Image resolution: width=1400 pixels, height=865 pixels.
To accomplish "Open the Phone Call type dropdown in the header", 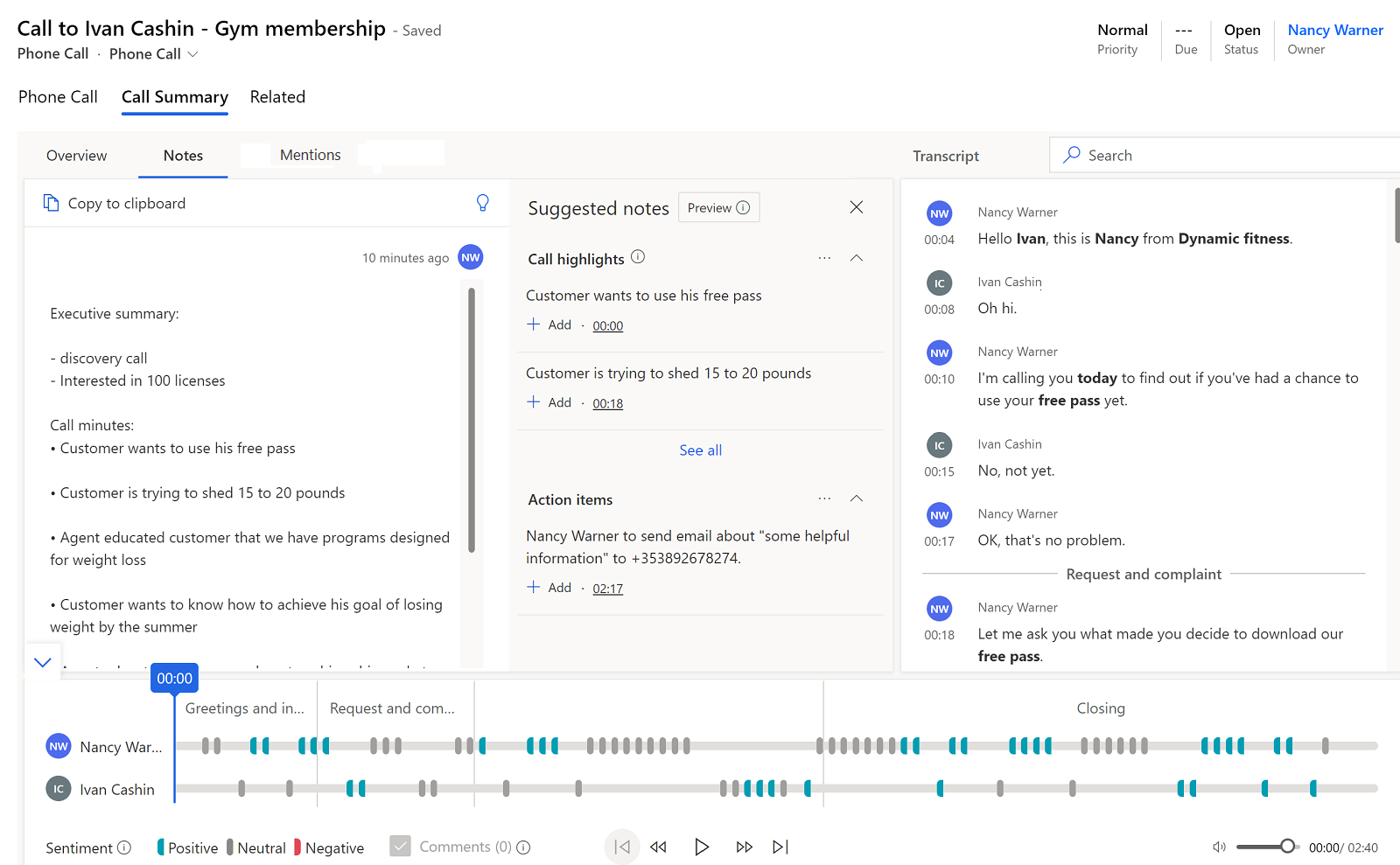I will [194, 54].
